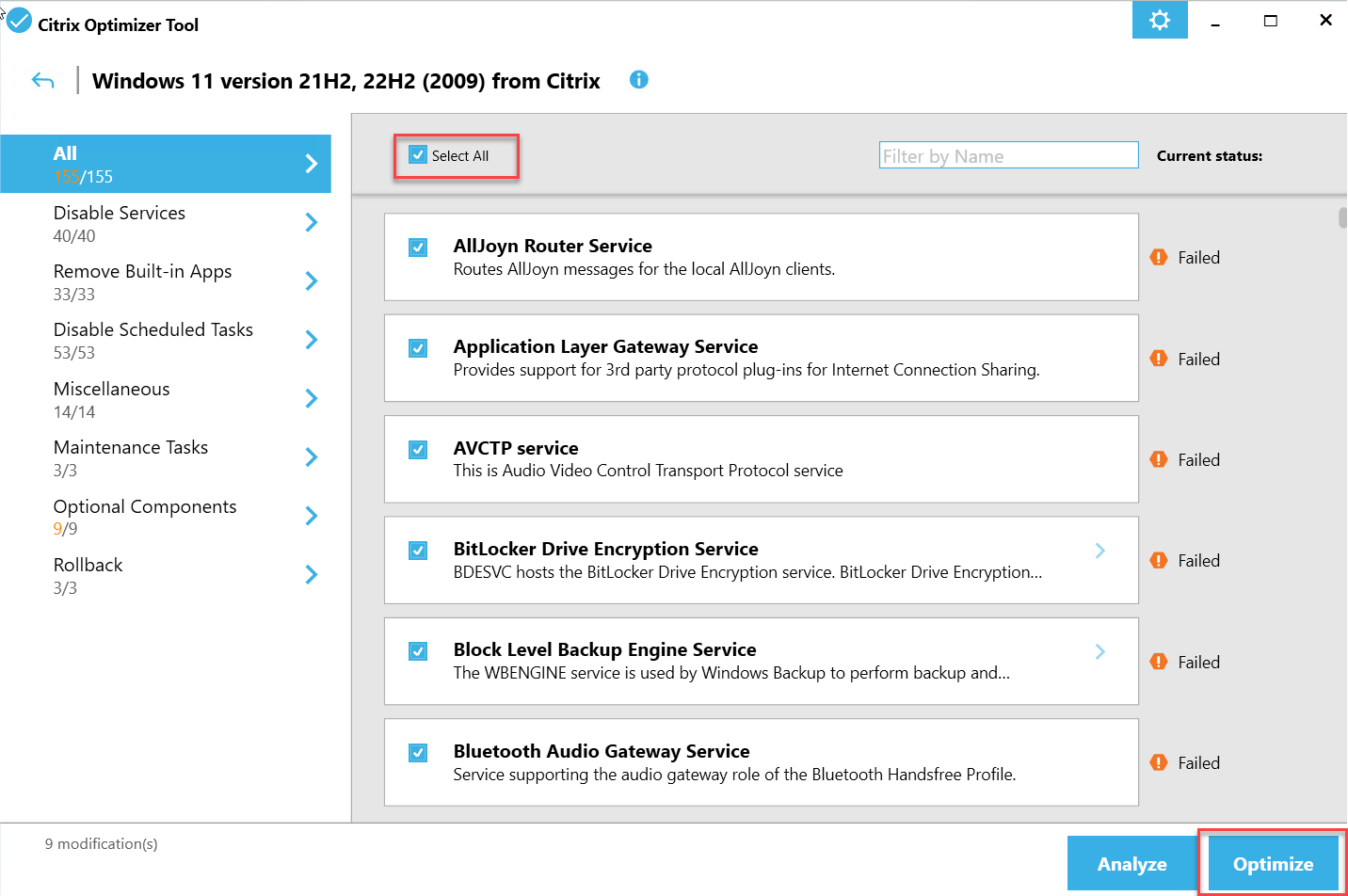The height and width of the screenshot is (896, 1348).
Task: Click Failed icon for Bluetooth Audio Gateway
Action: coord(1159,762)
